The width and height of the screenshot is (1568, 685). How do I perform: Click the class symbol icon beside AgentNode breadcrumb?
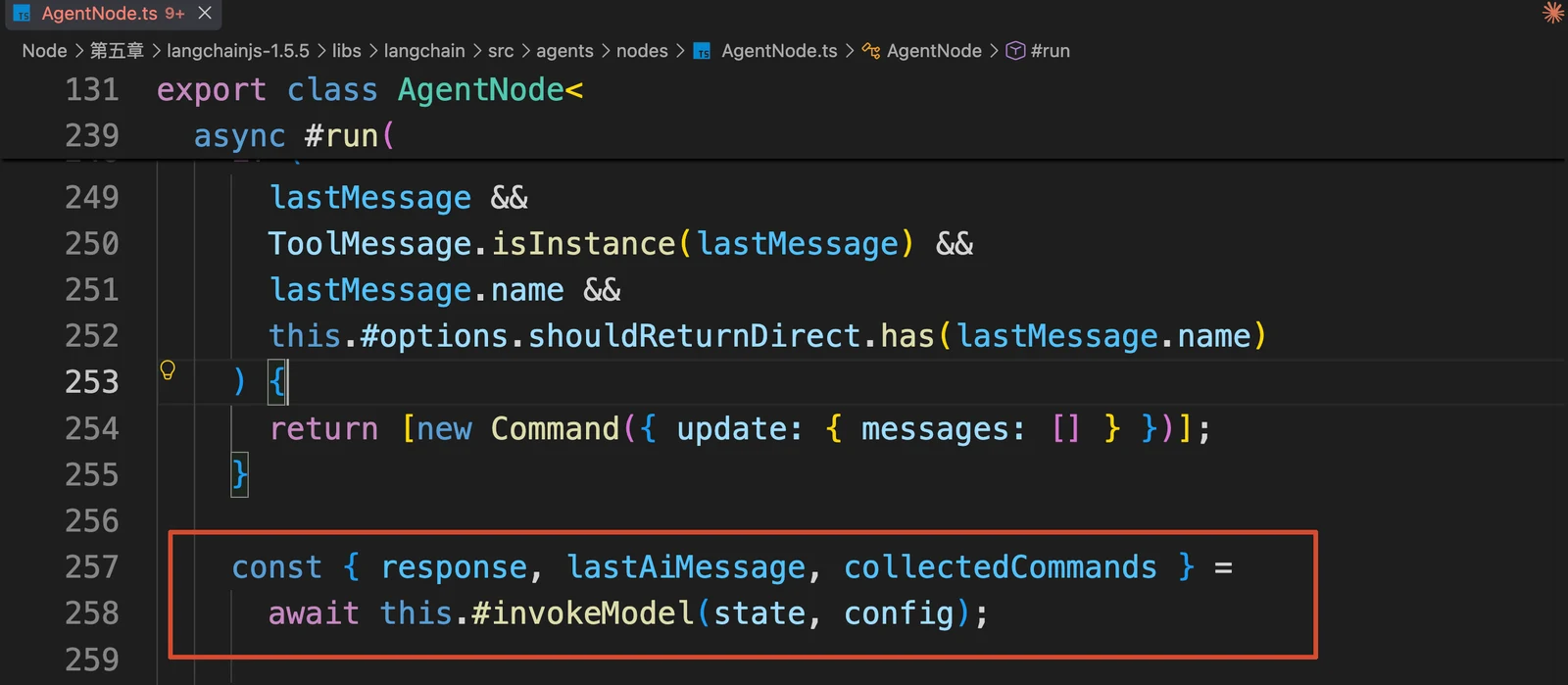871,51
